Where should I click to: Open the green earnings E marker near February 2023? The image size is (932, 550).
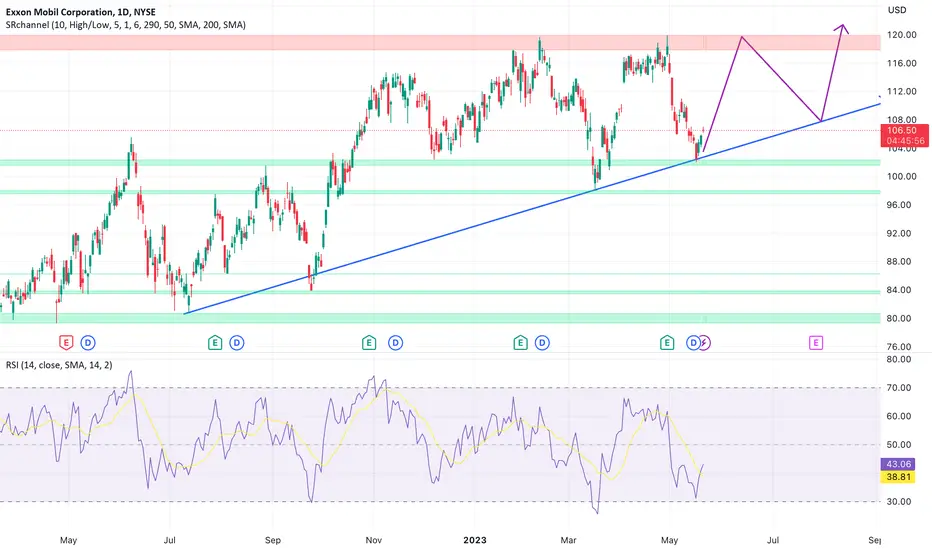520,342
